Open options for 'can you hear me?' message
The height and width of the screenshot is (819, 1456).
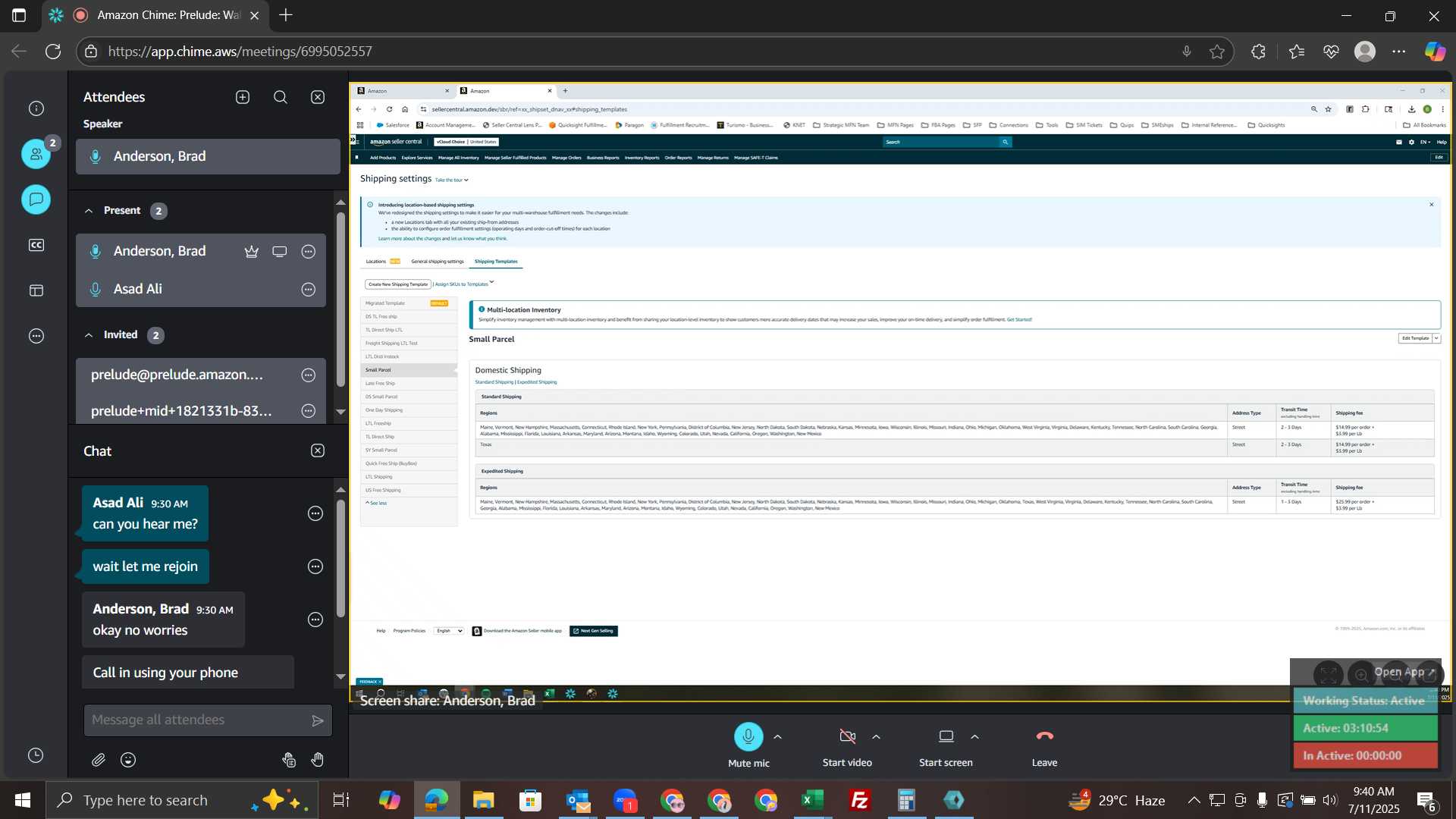[315, 514]
